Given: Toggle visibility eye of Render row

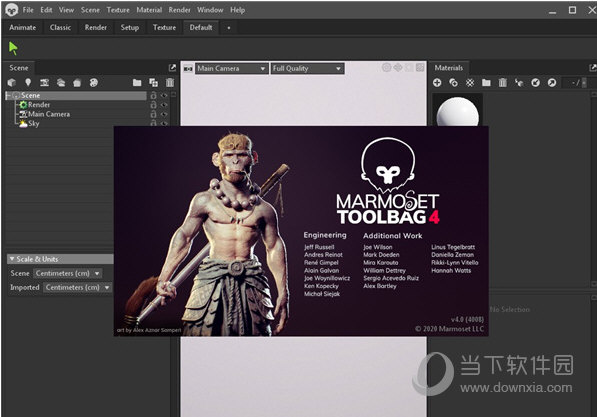Looking at the screenshot, I should [164, 105].
